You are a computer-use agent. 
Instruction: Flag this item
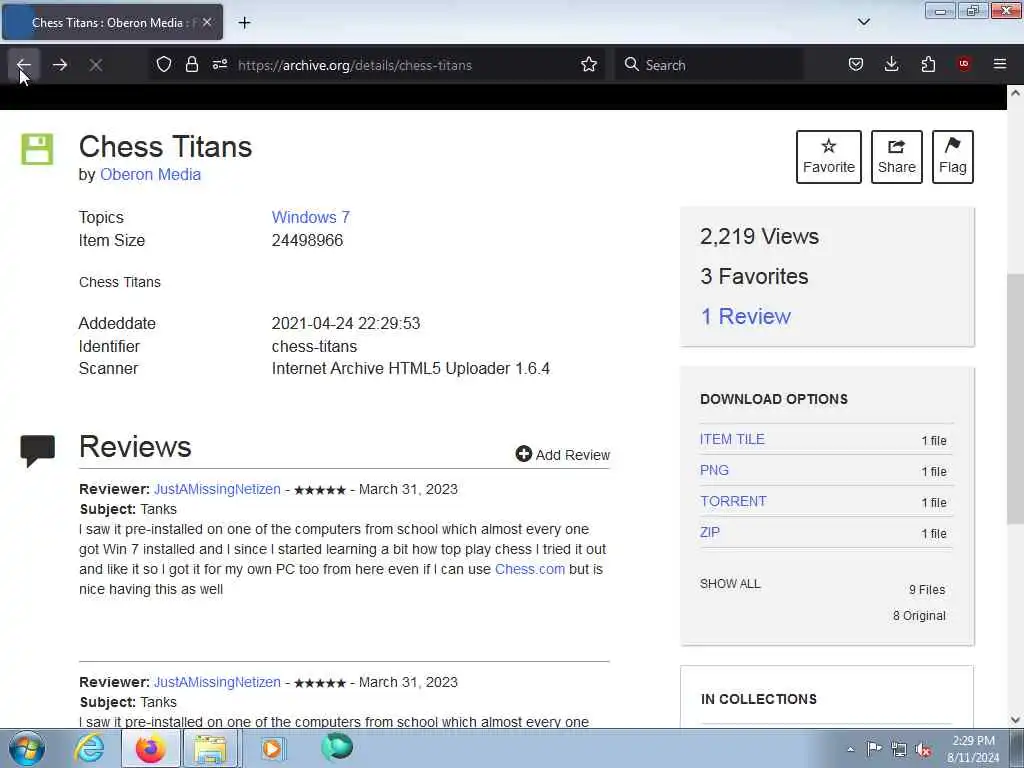click(953, 157)
